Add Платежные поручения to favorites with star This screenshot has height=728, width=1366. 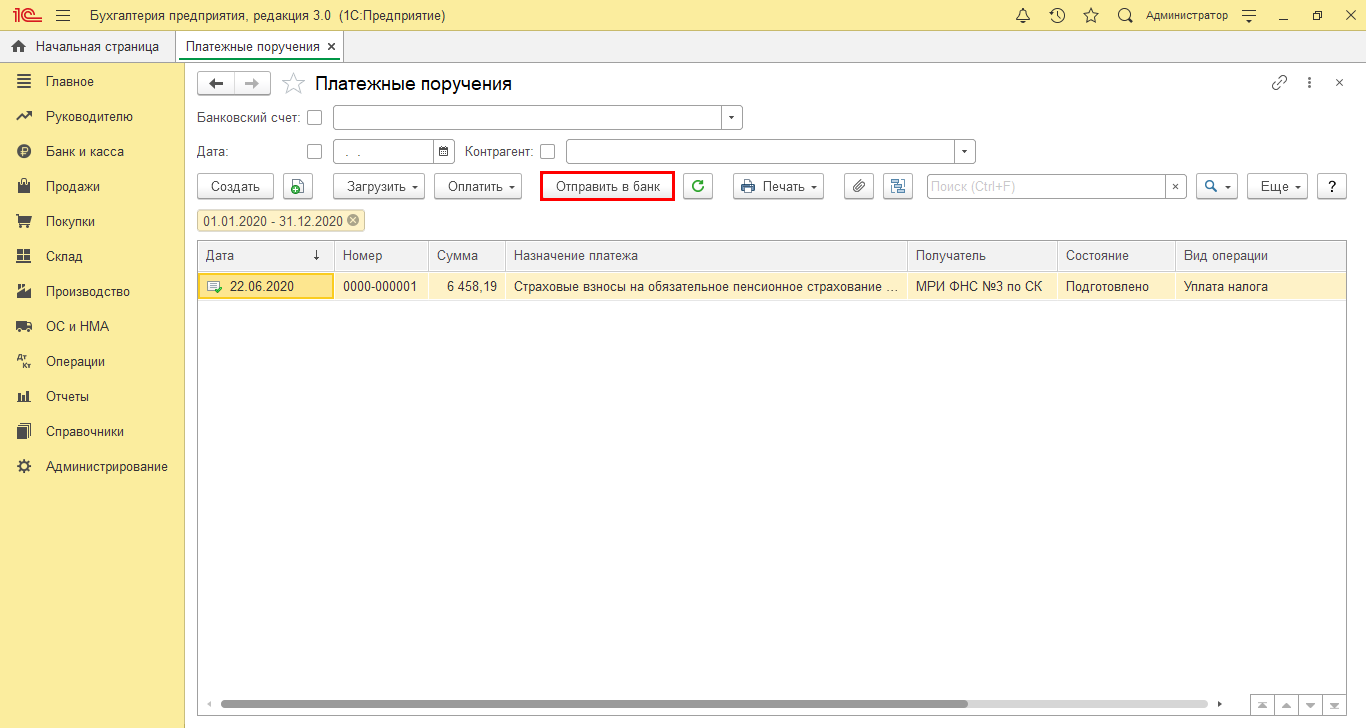click(293, 84)
